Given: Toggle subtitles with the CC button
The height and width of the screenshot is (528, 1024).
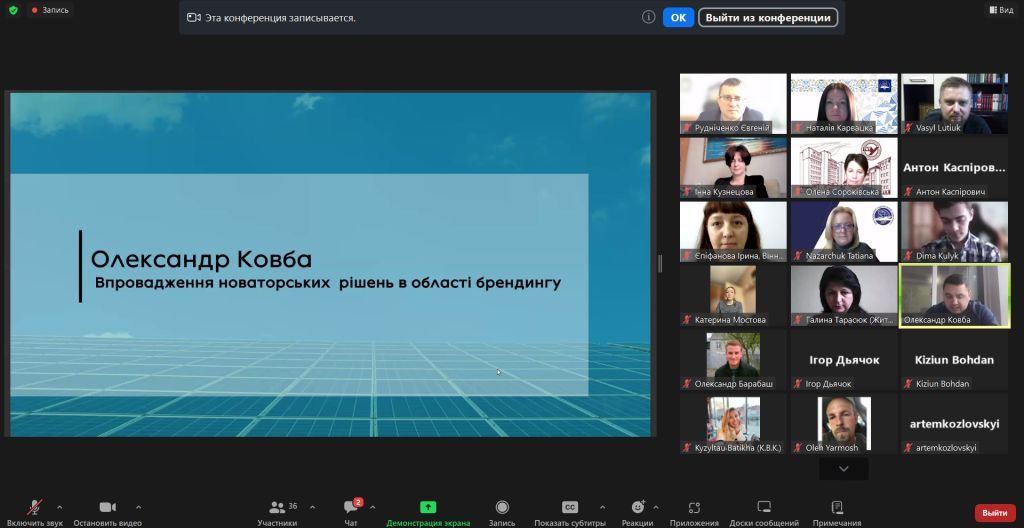Looking at the screenshot, I should click(569, 507).
